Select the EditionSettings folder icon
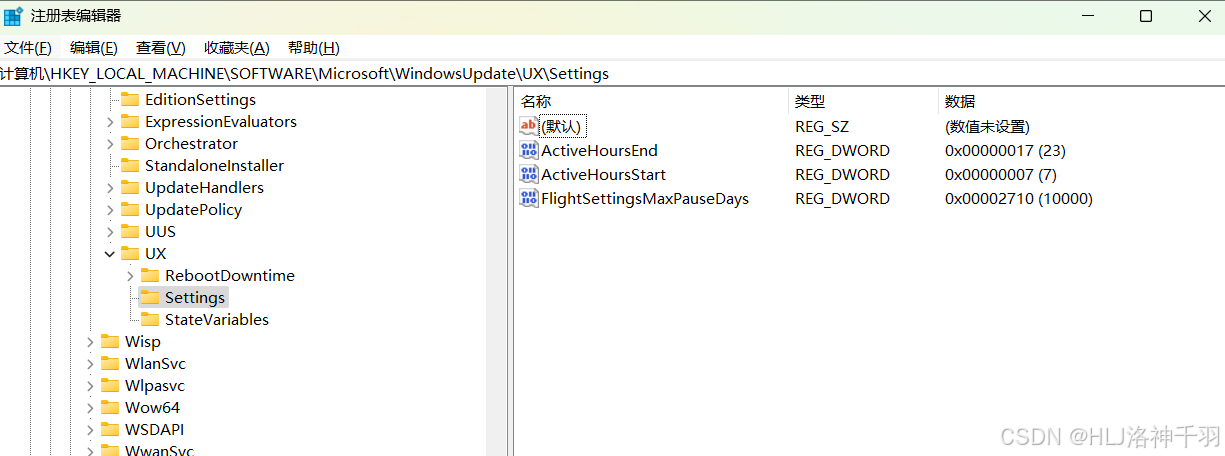Viewport: 1225px width, 456px height. click(130, 100)
